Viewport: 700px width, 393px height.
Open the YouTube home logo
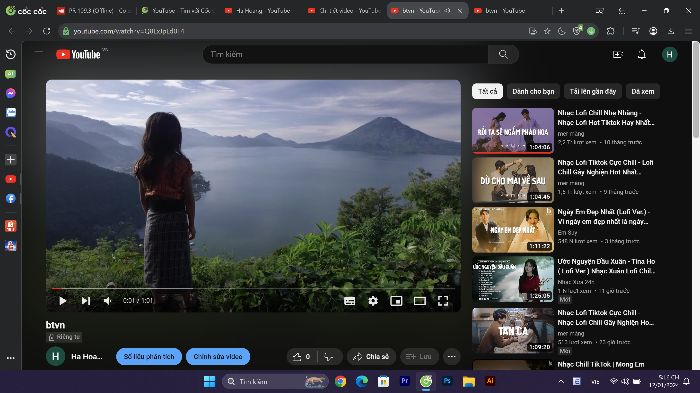click(x=78, y=54)
